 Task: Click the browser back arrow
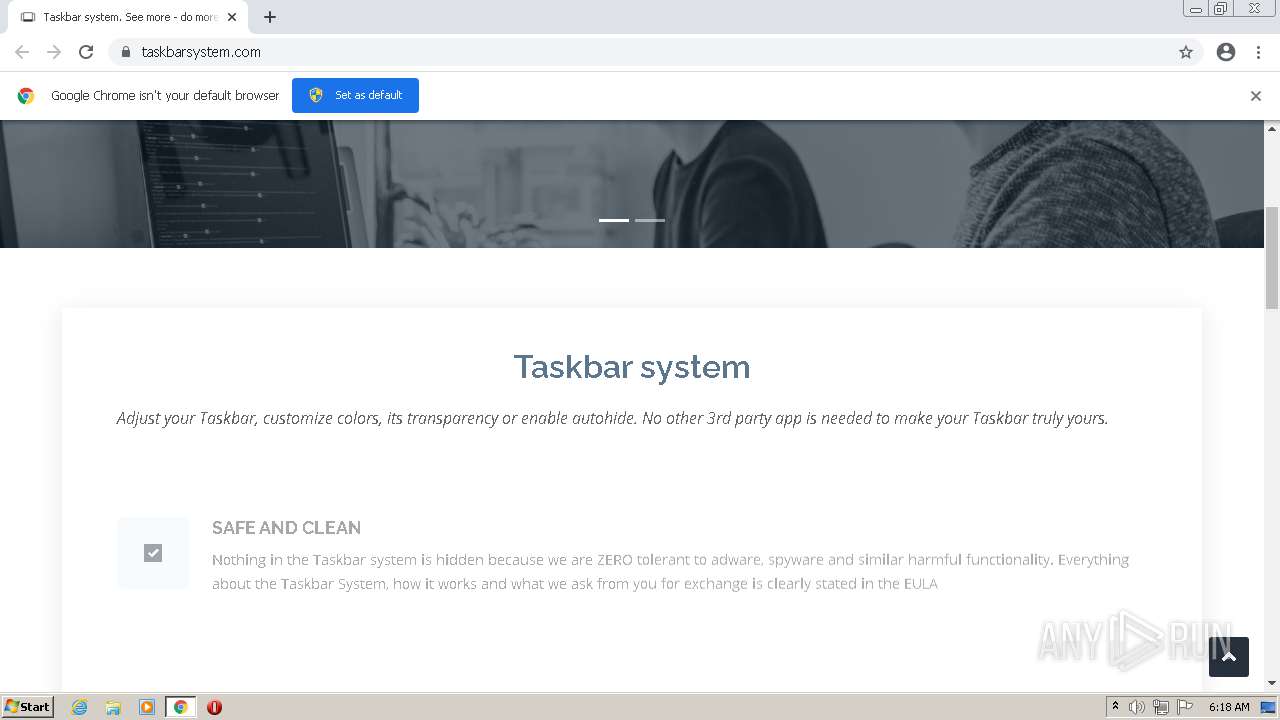pos(22,52)
